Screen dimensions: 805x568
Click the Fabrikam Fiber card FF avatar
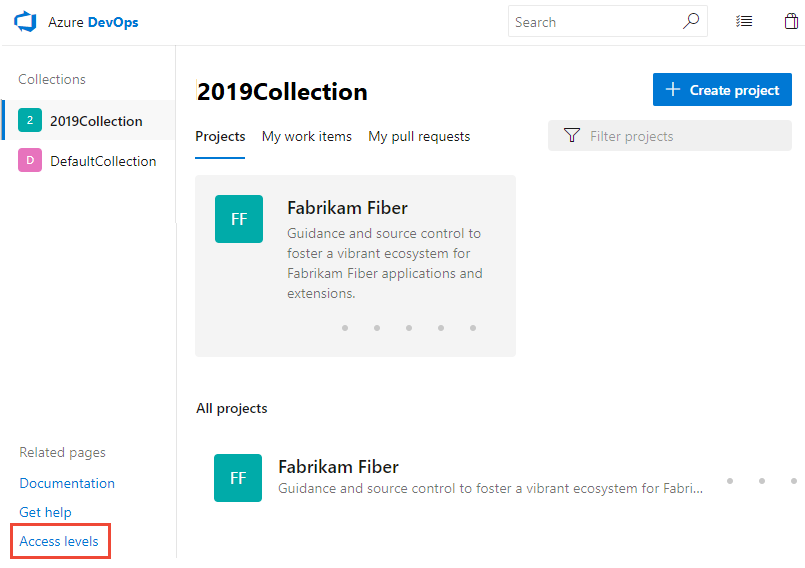click(239, 219)
